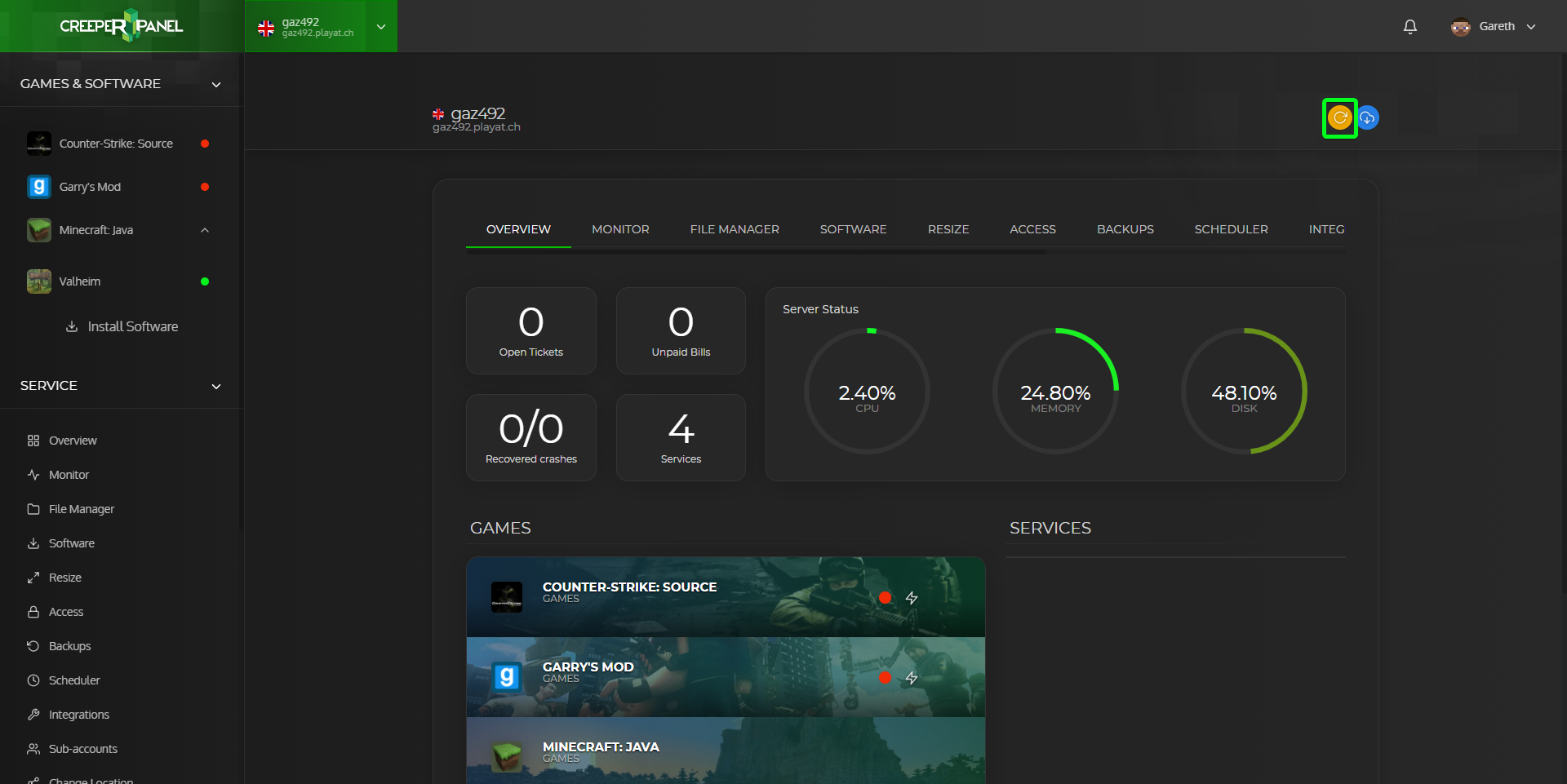Open the Services count card
1567x784 pixels.
pyautogui.click(x=681, y=437)
